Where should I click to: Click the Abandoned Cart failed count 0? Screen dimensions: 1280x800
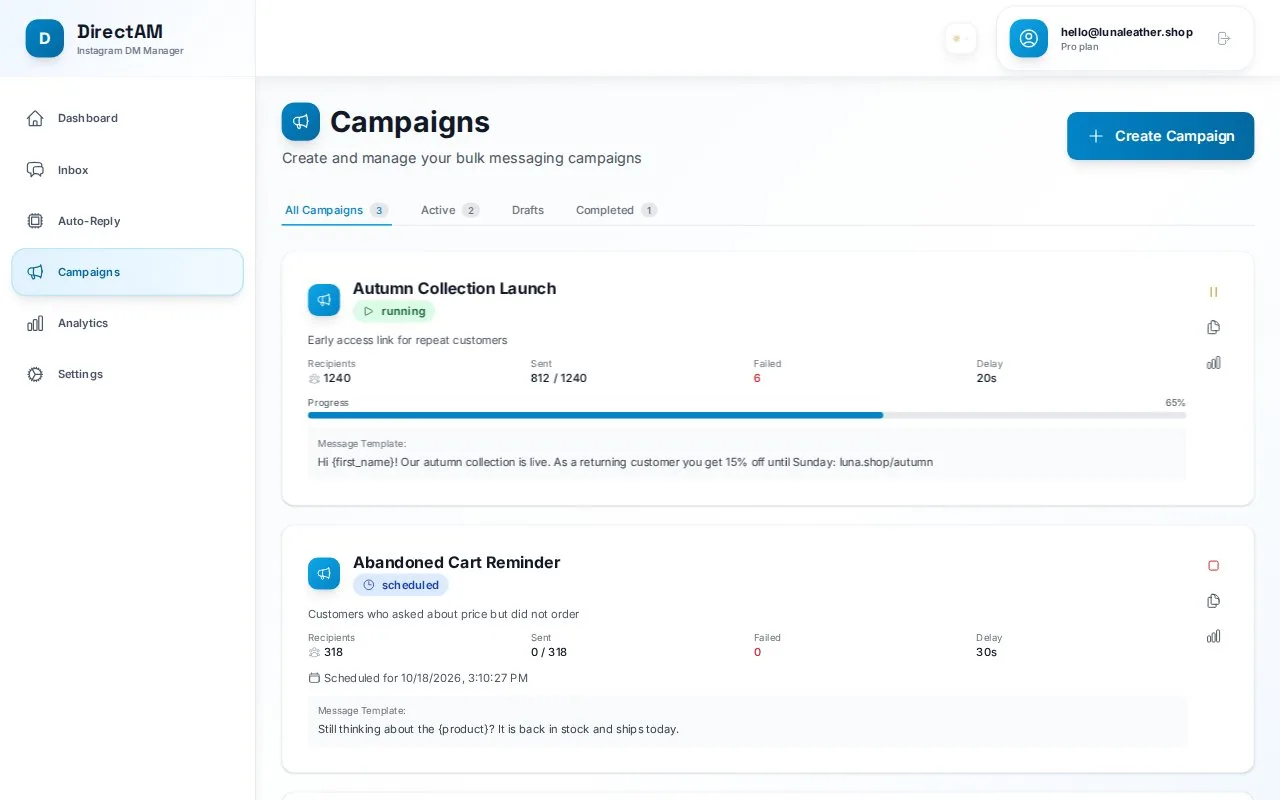(x=757, y=652)
